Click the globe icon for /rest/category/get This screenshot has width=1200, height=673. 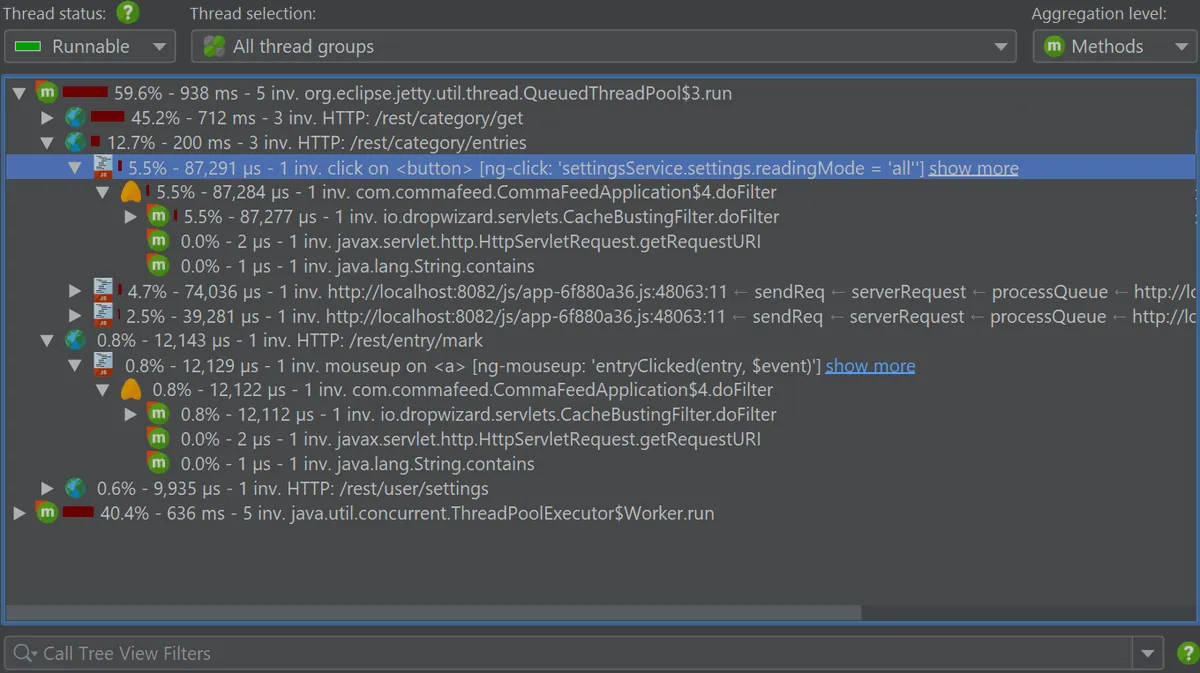pyautogui.click(x=75, y=118)
